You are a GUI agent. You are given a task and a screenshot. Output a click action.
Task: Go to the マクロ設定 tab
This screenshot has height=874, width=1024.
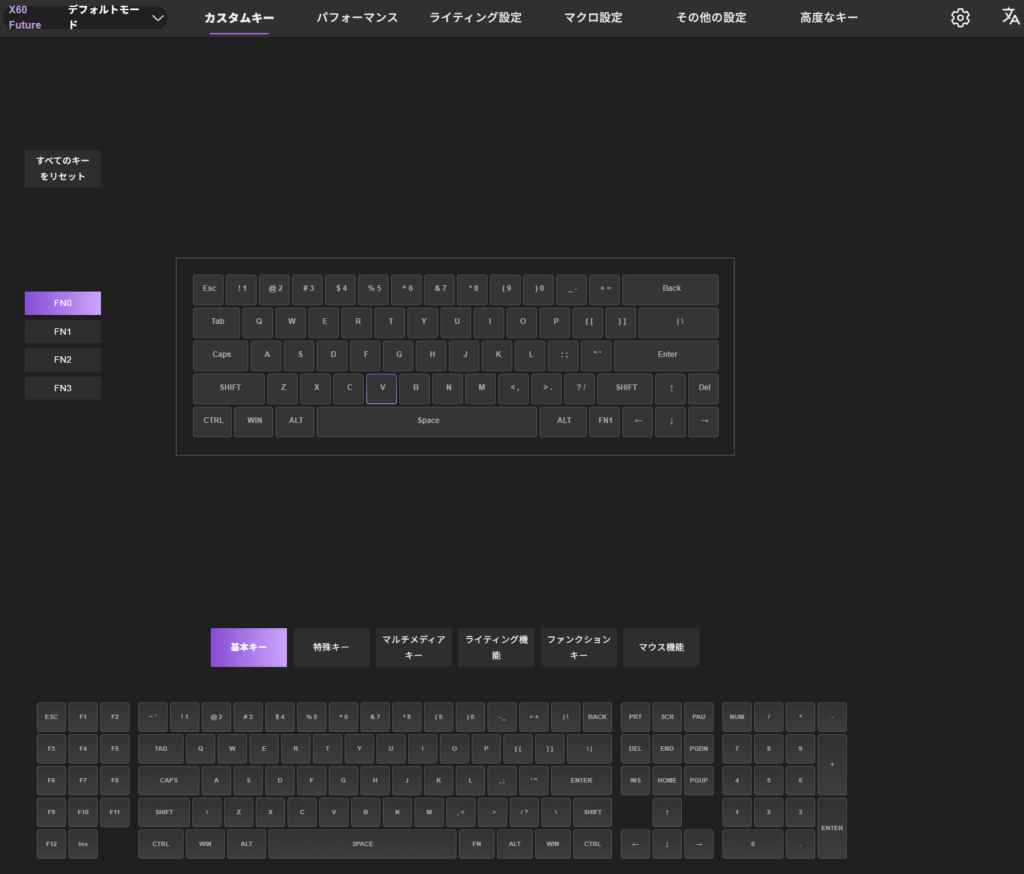click(593, 18)
